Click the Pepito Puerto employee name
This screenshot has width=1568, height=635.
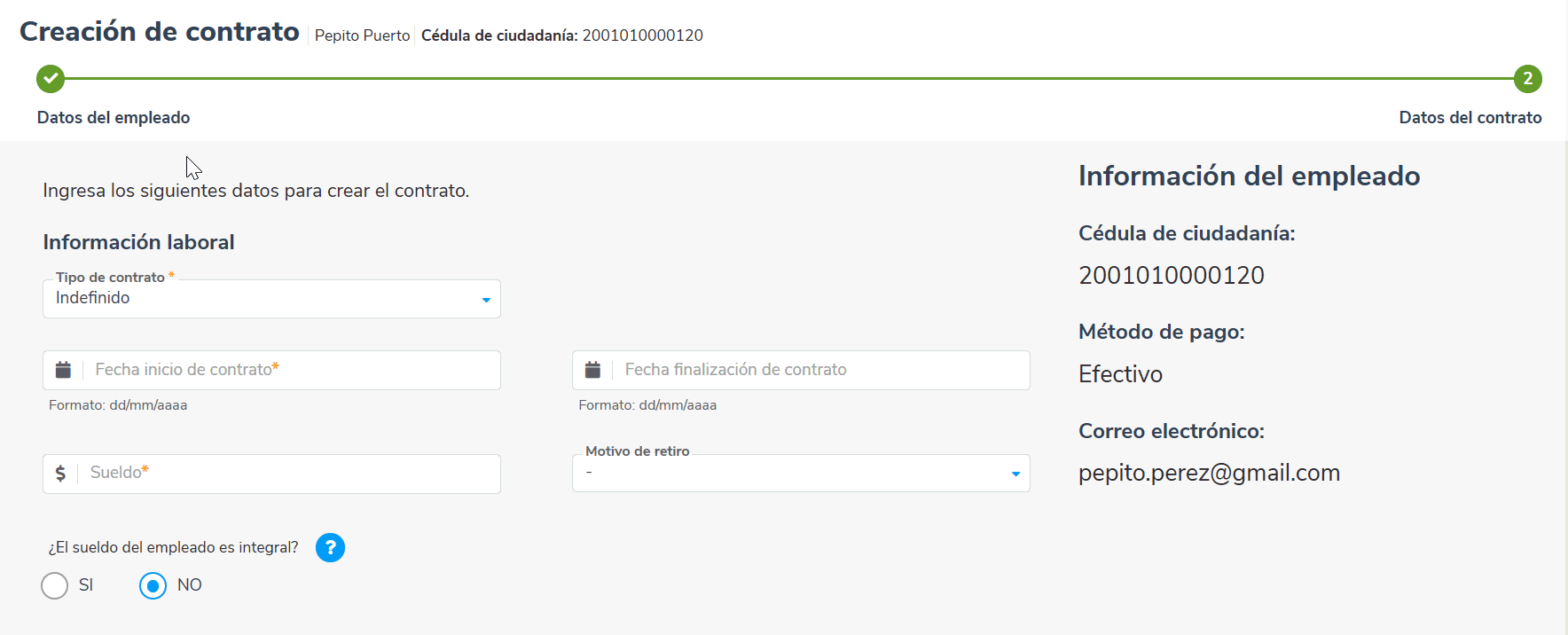pyautogui.click(x=362, y=35)
